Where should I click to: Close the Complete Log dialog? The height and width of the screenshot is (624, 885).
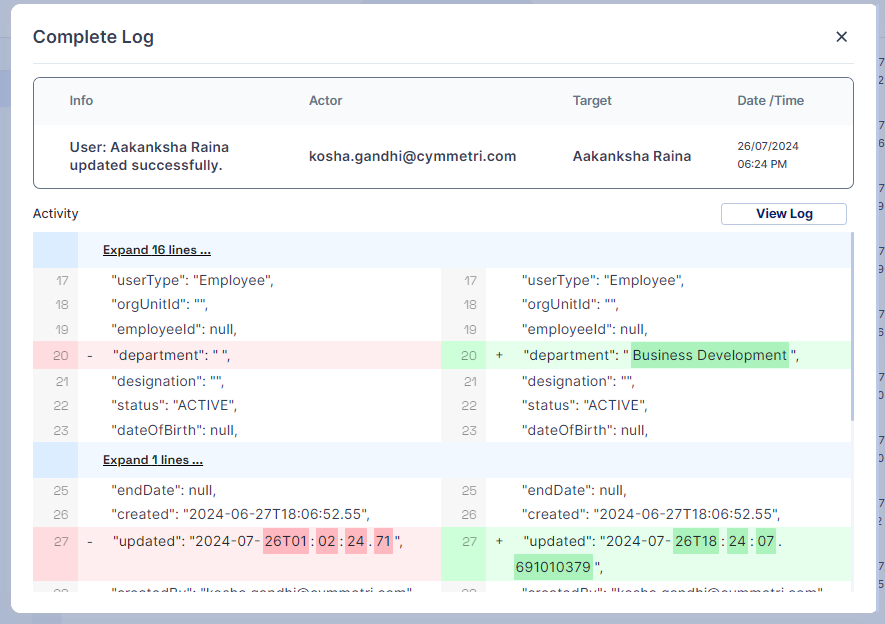841,37
